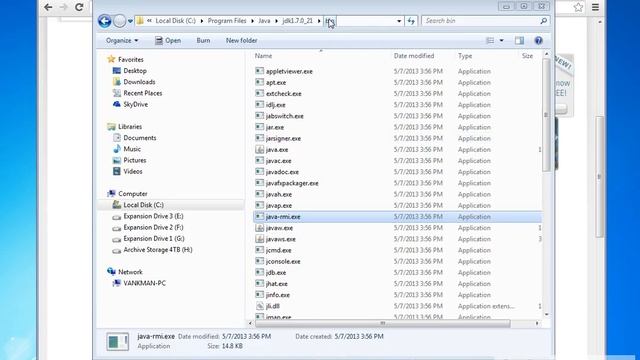The image size is (640, 360).
Task: Select Network in navigation pane
Action: (130, 272)
